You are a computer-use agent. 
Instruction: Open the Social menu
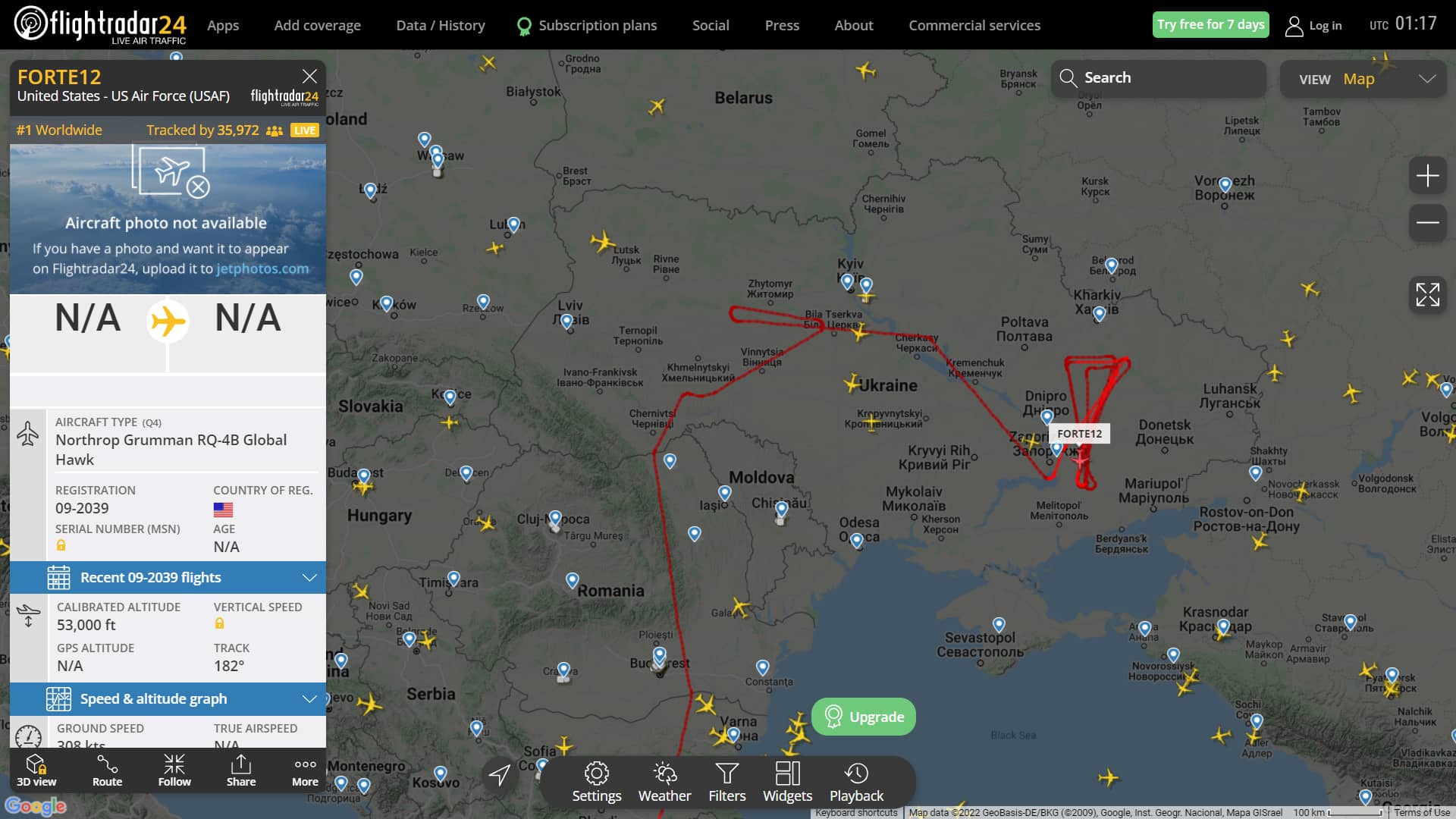[711, 25]
